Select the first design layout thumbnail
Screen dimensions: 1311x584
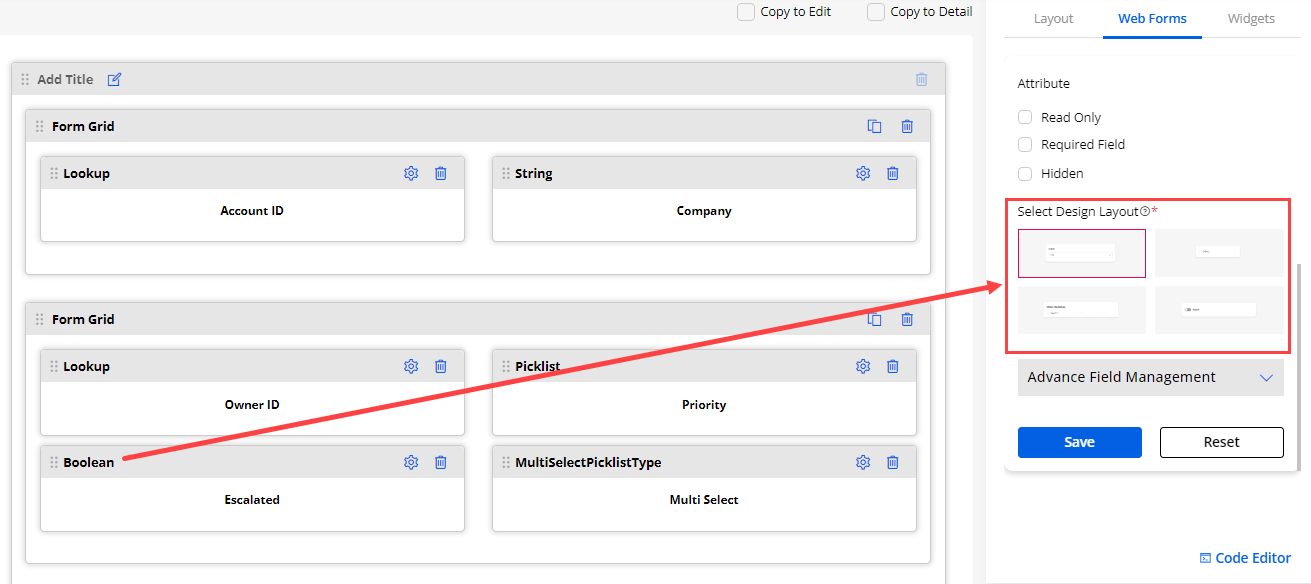point(1081,253)
